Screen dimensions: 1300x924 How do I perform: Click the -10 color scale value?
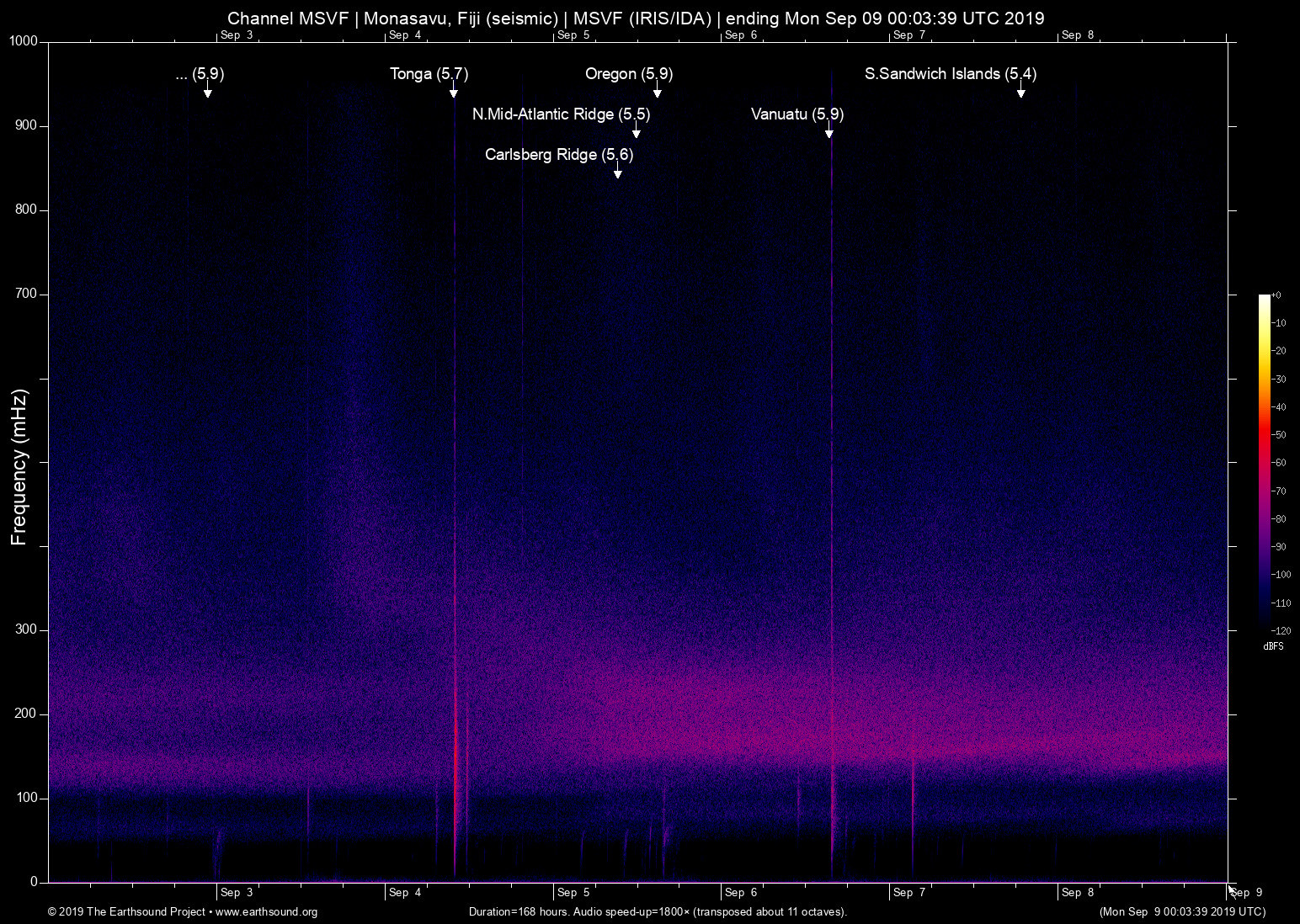1279,324
